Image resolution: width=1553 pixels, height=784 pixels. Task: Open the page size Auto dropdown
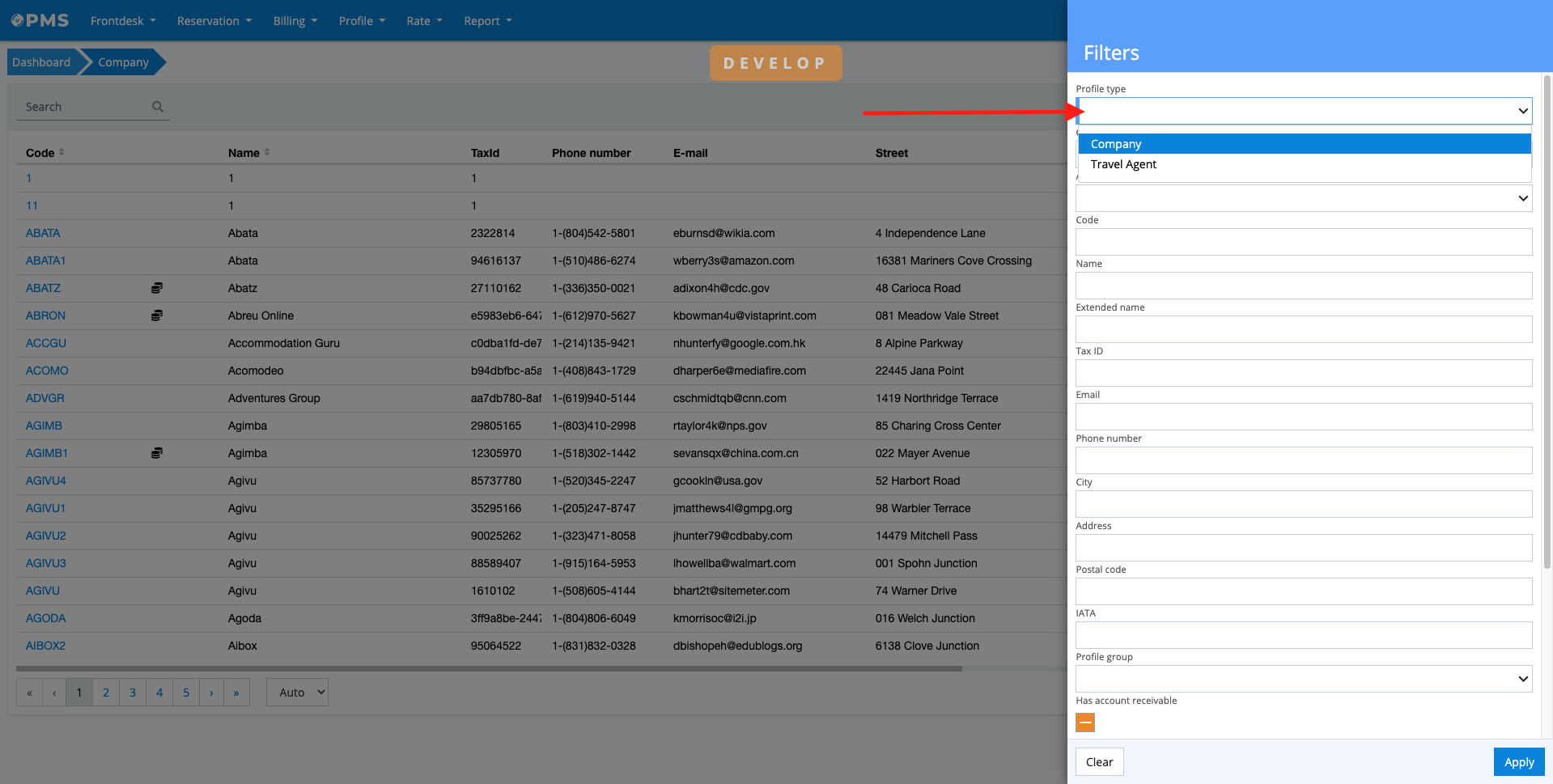(x=297, y=693)
